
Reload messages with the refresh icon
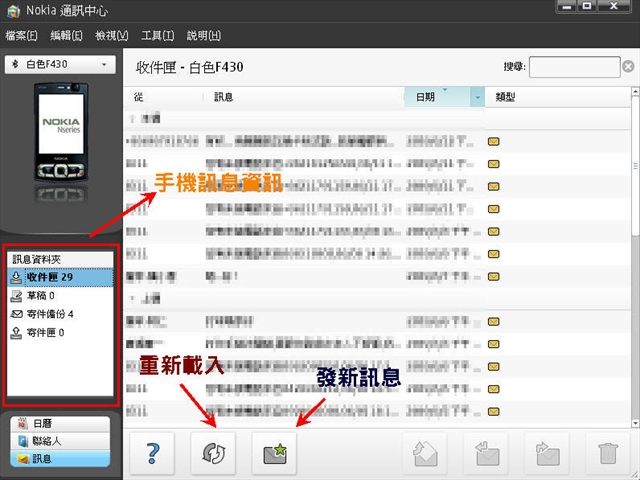pos(215,452)
